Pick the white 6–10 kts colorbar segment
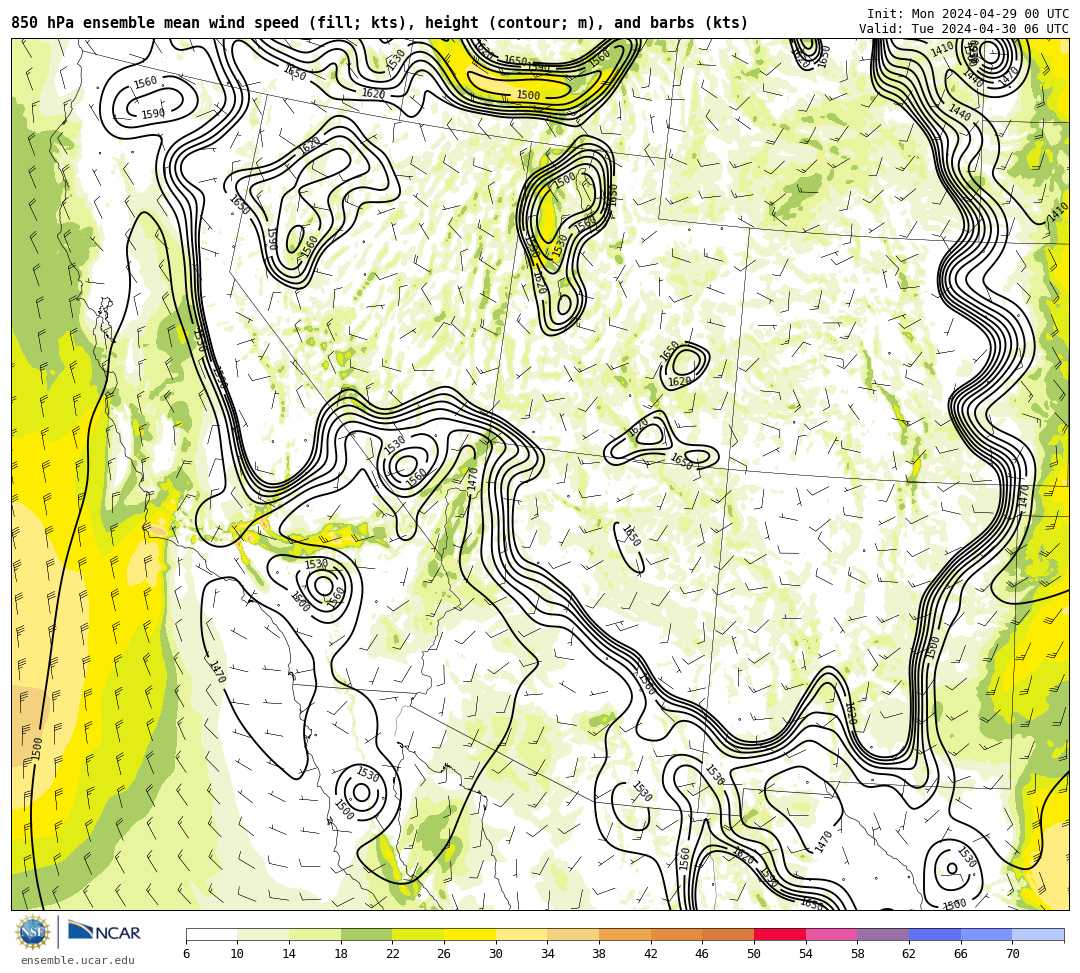The image size is (1080, 973). coord(211,934)
